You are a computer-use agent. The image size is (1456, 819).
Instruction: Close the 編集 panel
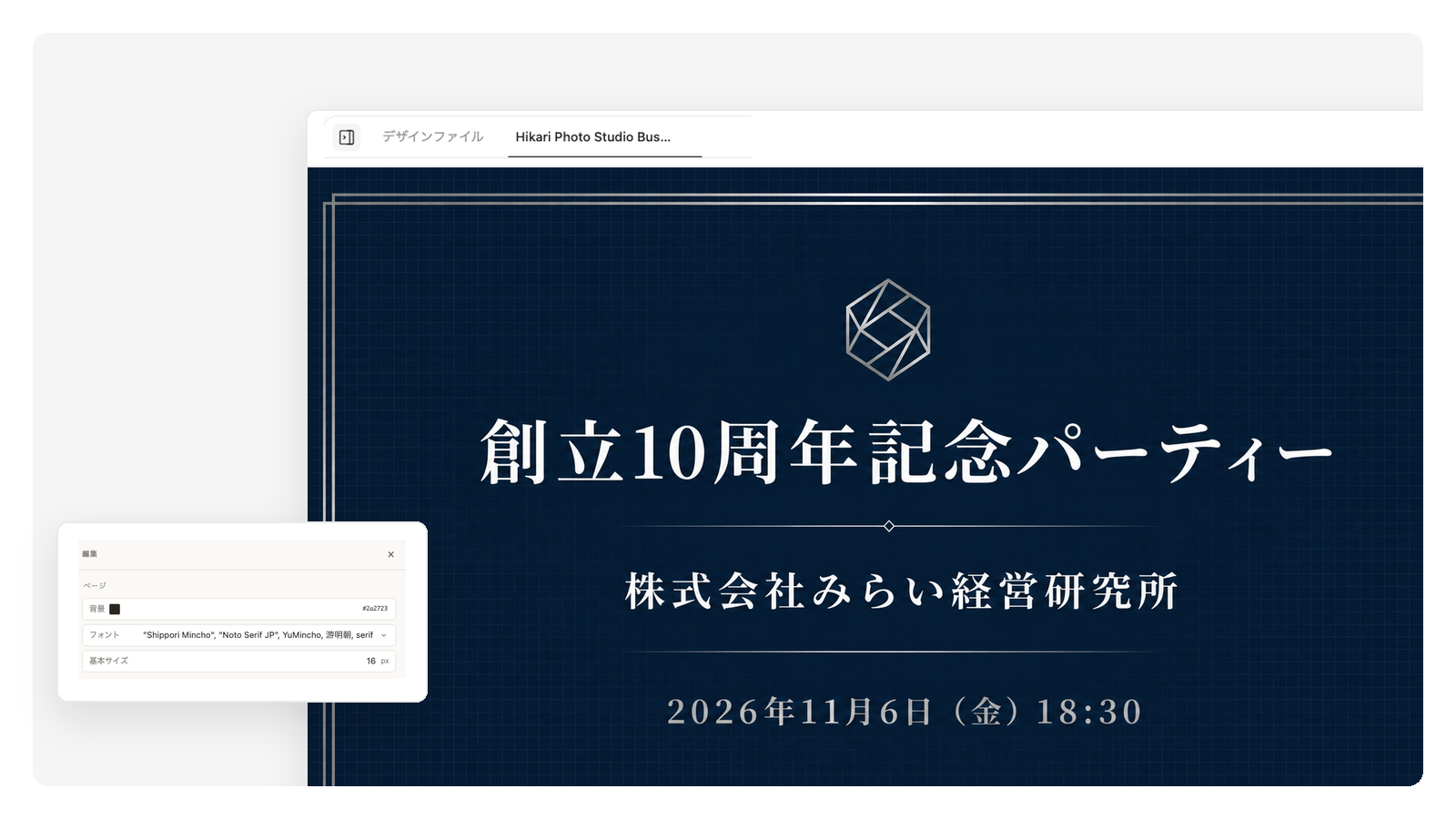(x=391, y=554)
